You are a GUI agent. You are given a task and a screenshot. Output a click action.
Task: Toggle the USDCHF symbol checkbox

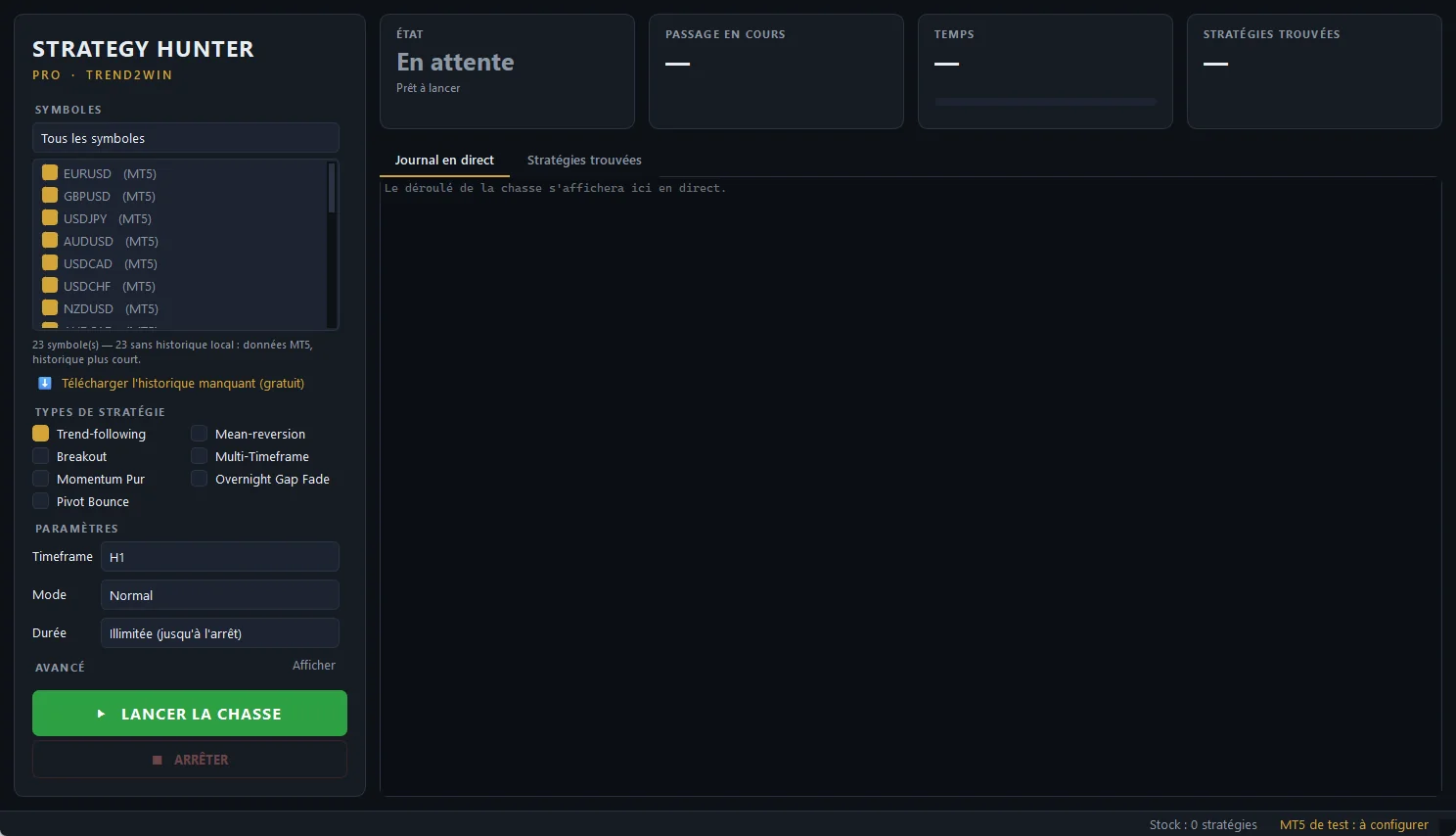coord(50,285)
